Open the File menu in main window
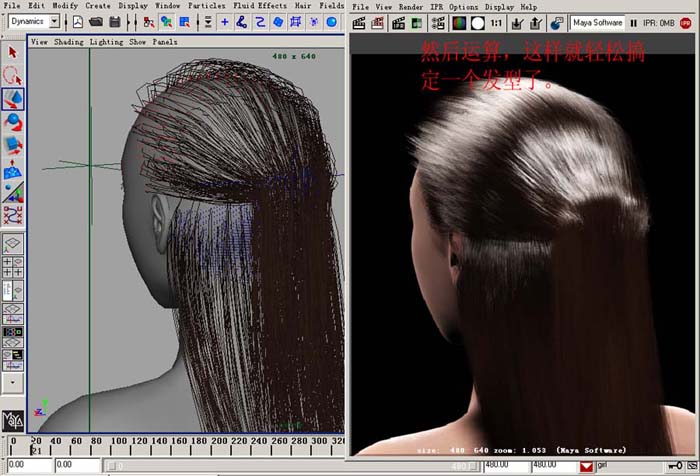 12,5
